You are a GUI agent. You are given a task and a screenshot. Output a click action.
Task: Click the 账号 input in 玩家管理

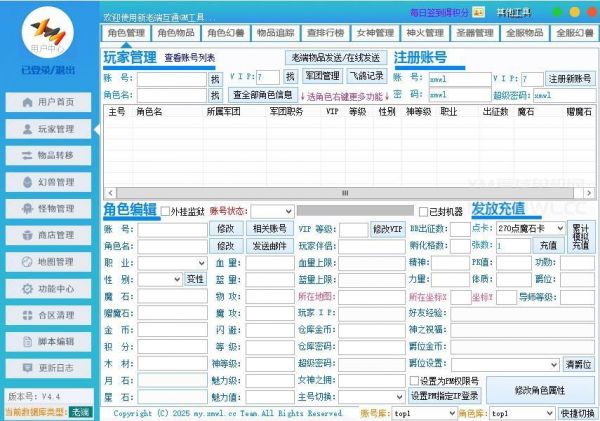point(172,79)
